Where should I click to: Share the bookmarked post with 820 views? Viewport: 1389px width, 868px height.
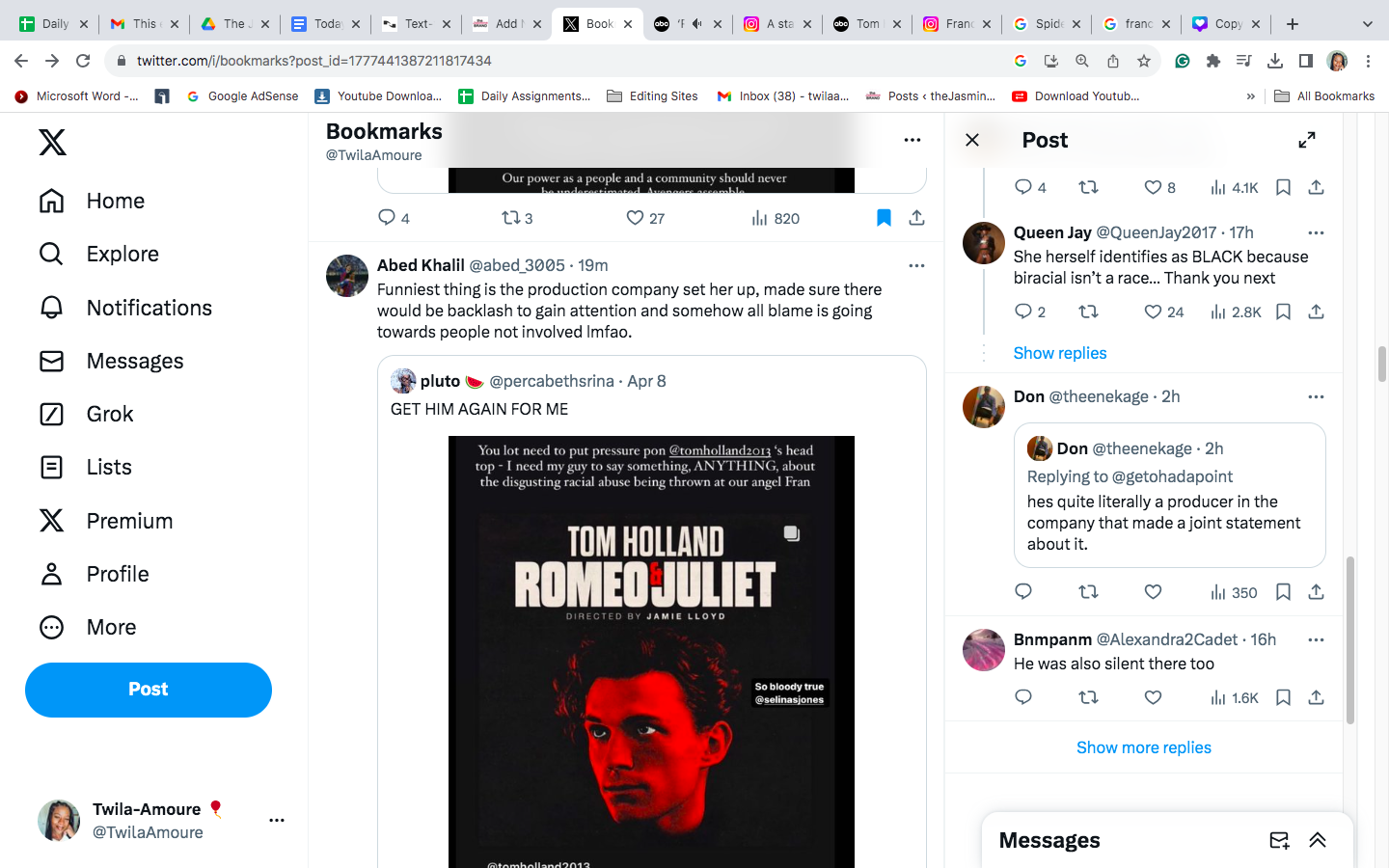(917, 218)
